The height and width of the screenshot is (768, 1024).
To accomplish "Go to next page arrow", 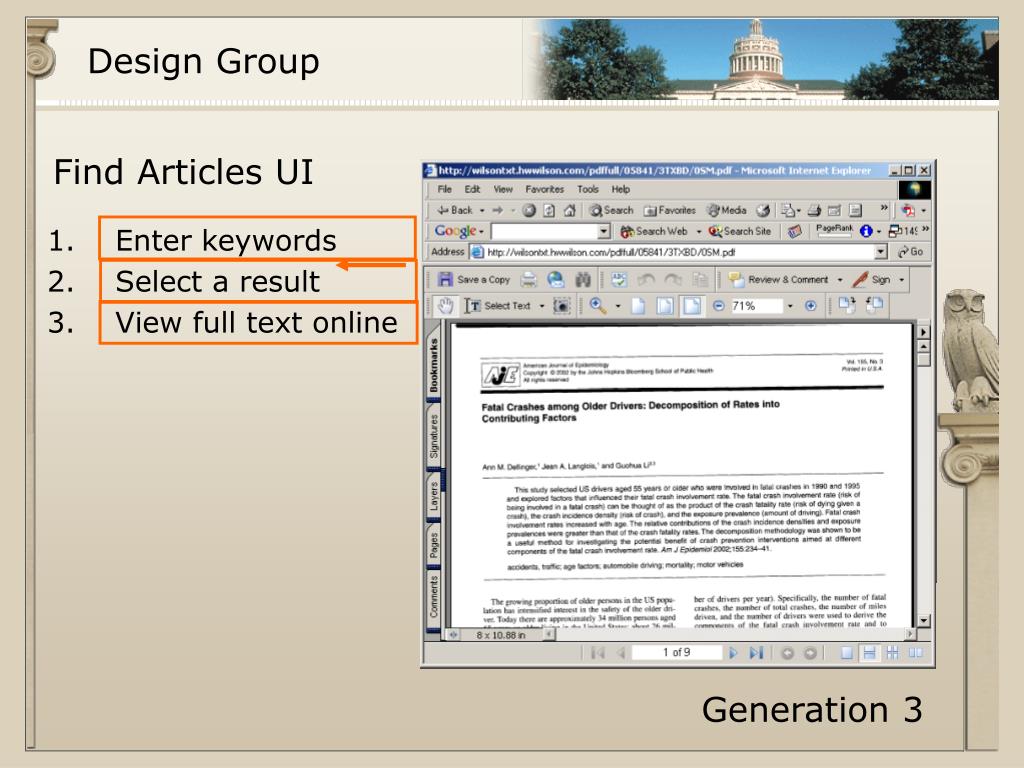I will (733, 652).
